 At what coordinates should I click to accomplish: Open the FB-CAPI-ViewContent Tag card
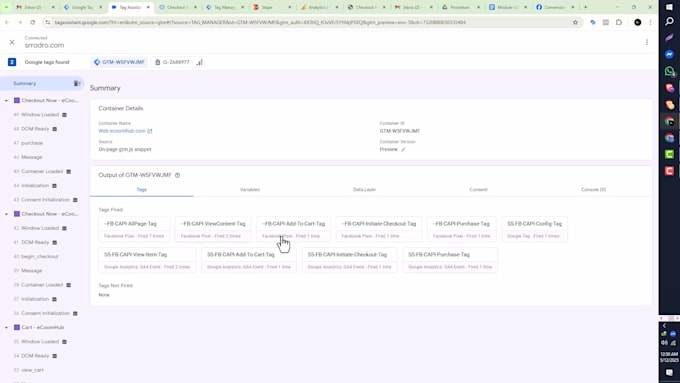point(213,229)
